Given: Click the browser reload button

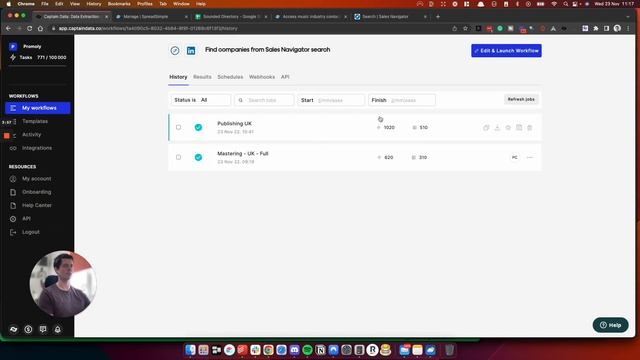Looking at the screenshot, I should click(x=29, y=29).
